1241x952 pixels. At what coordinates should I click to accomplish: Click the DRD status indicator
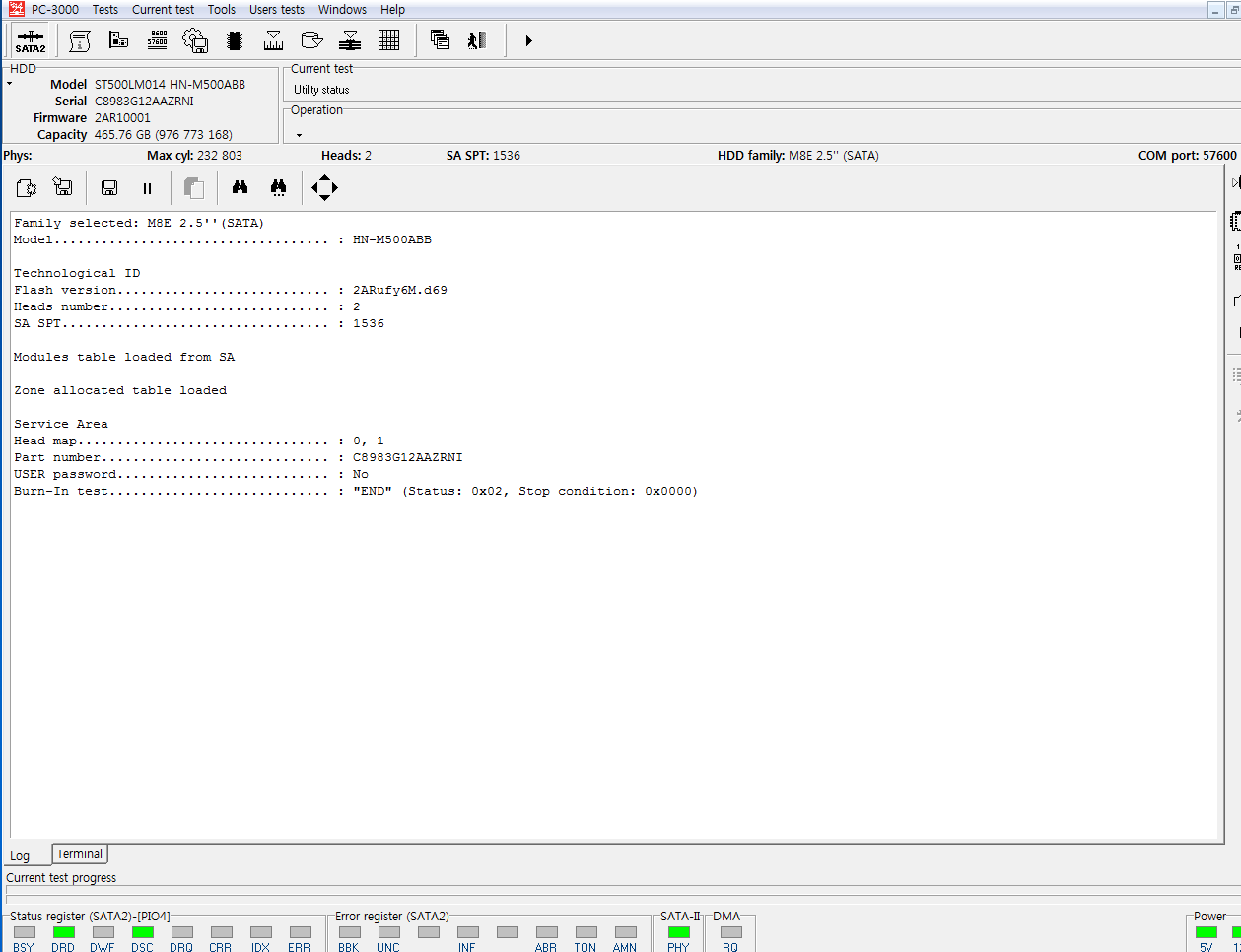click(x=63, y=932)
